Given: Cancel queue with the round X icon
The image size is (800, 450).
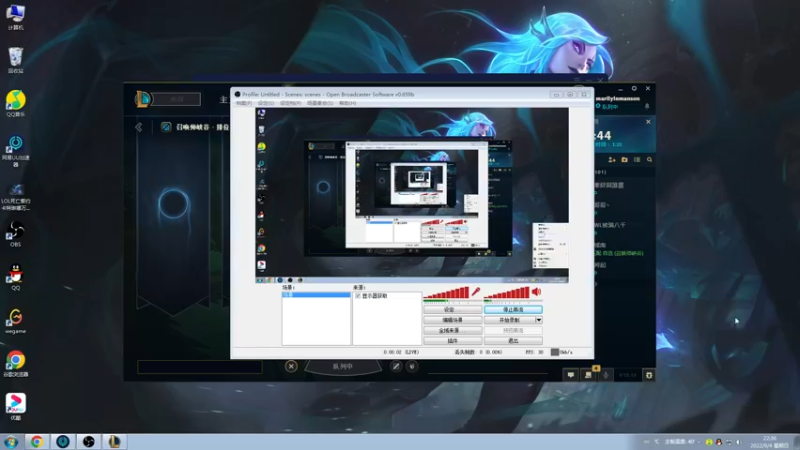Looking at the screenshot, I should coord(291,366).
